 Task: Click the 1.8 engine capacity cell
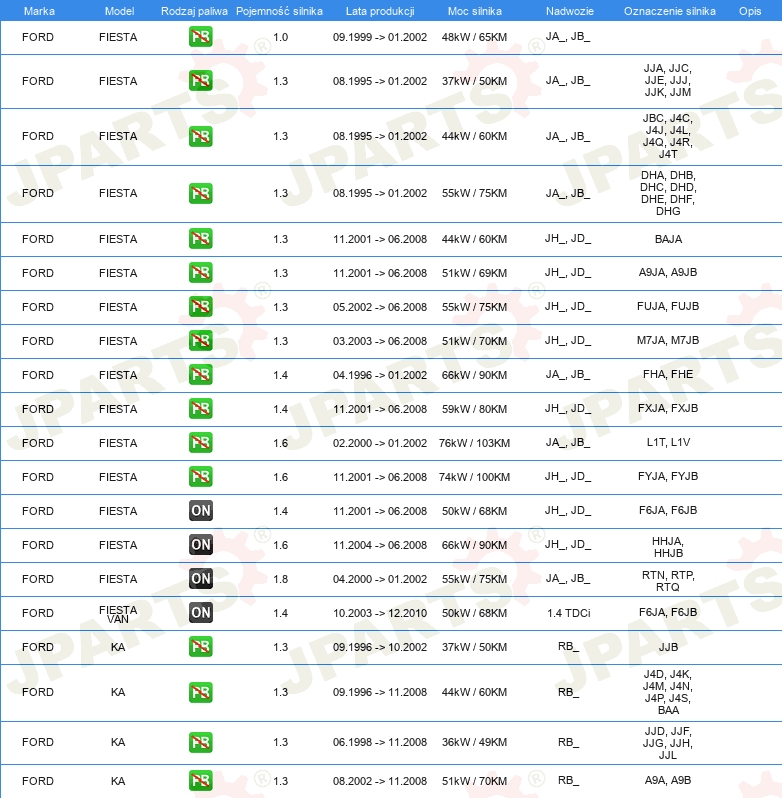pyautogui.click(x=280, y=579)
